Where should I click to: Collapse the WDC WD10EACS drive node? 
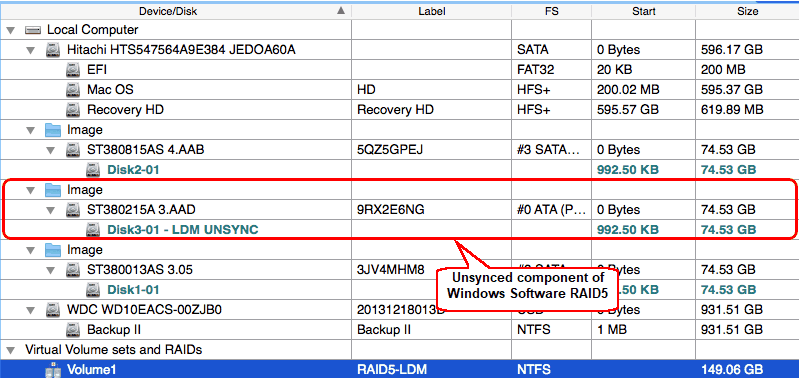(30, 310)
